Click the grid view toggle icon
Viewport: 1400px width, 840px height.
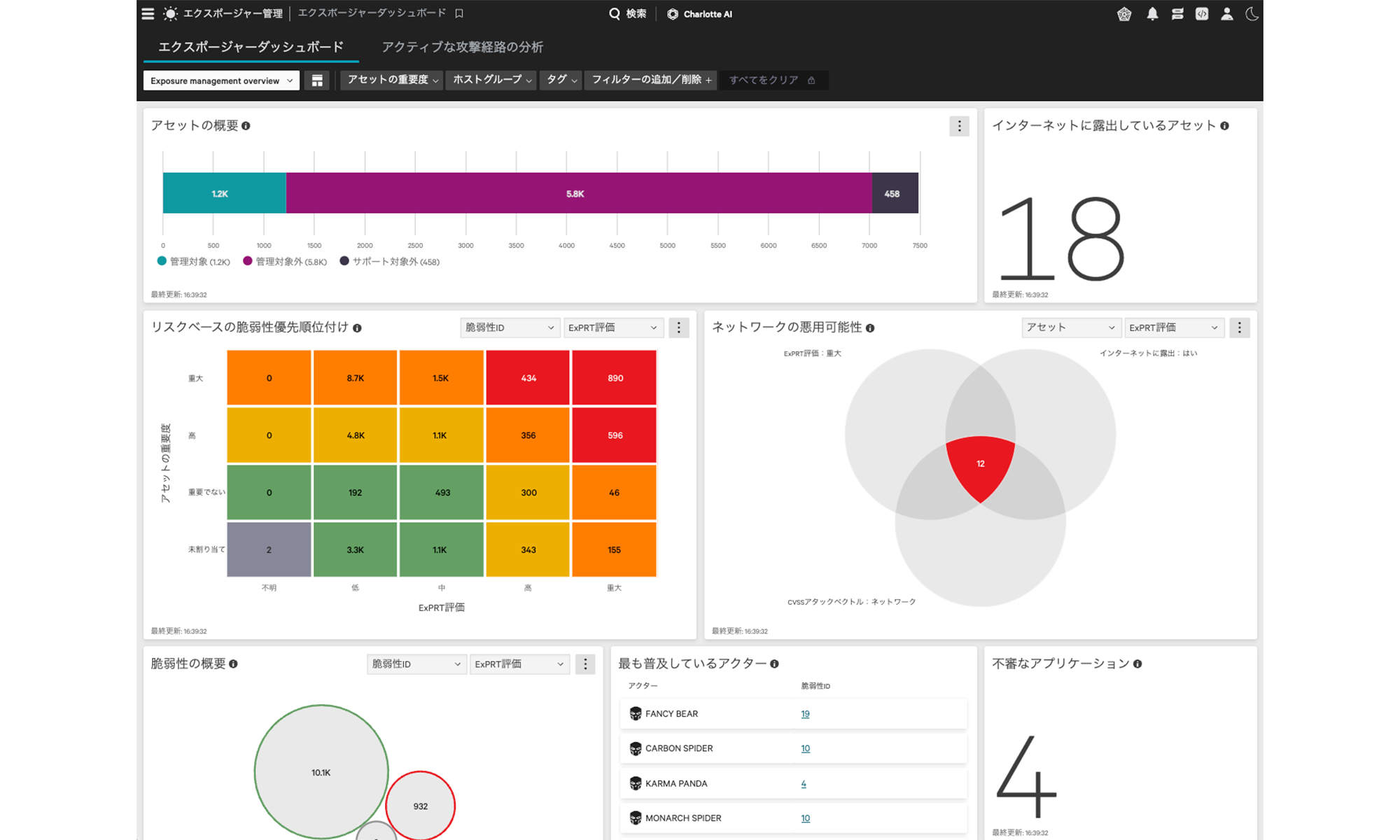(x=317, y=80)
